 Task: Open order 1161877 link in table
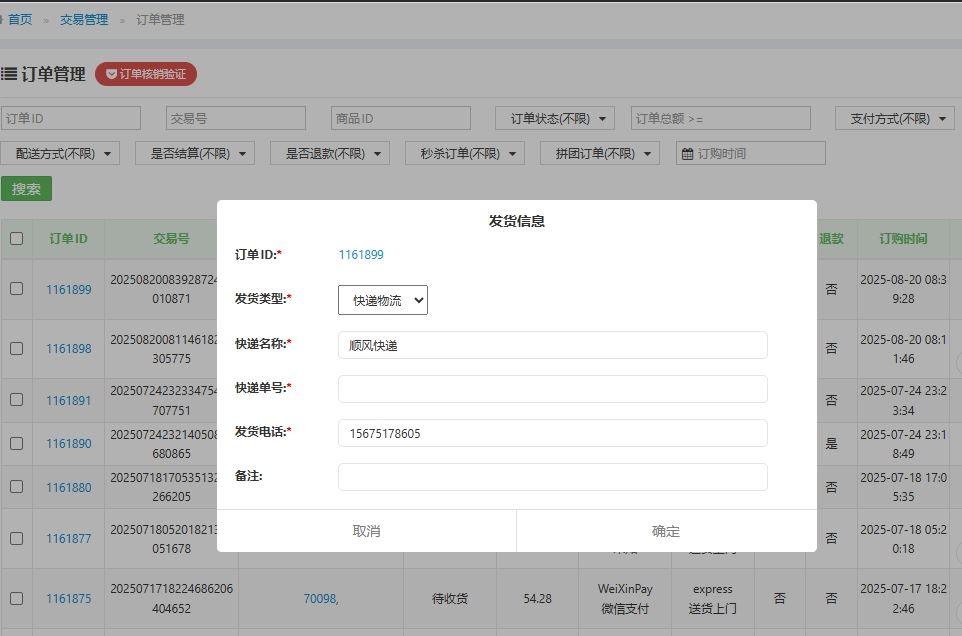(69, 538)
